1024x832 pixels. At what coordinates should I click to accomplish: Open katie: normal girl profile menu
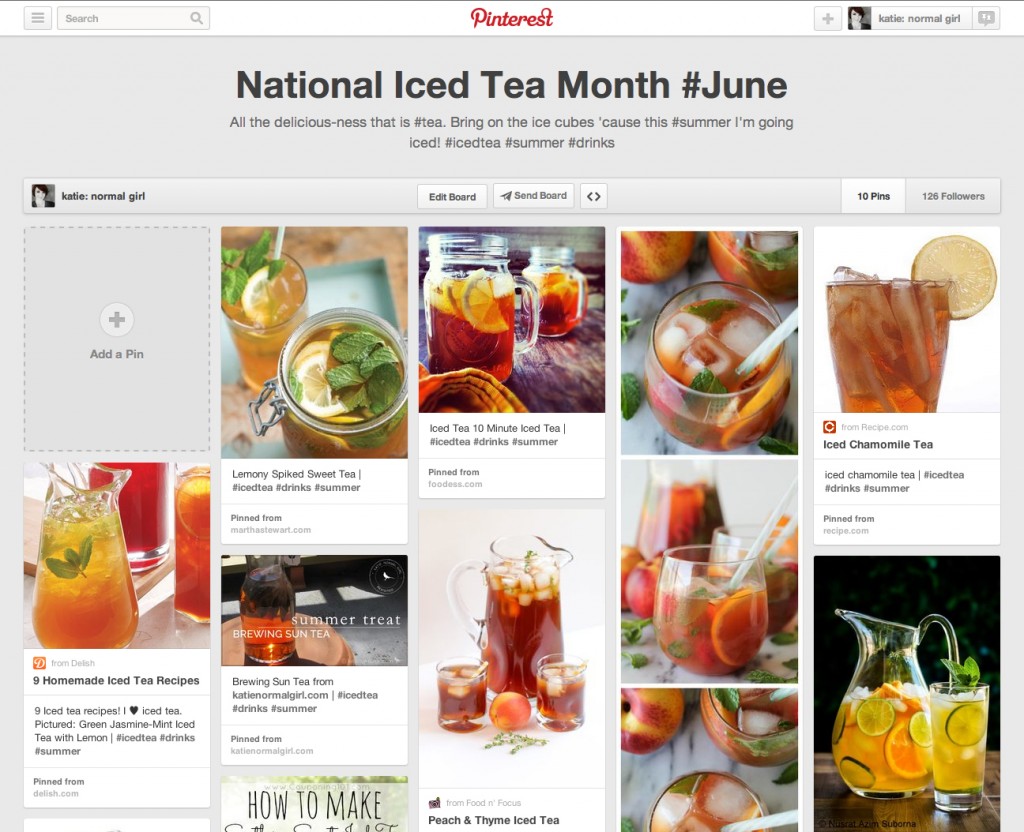[x=910, y=18]
